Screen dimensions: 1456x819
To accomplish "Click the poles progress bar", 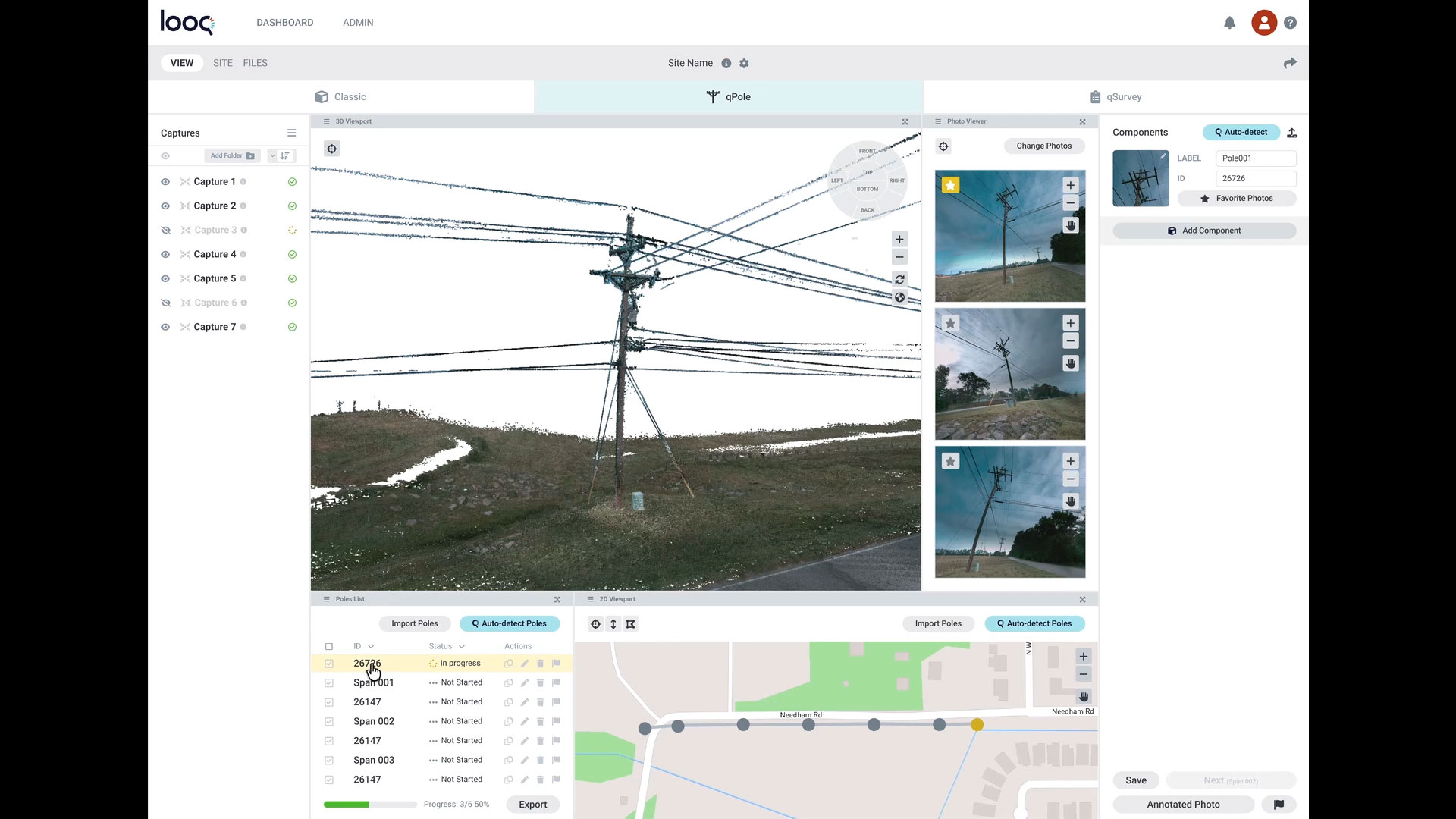I will point(370,805).
